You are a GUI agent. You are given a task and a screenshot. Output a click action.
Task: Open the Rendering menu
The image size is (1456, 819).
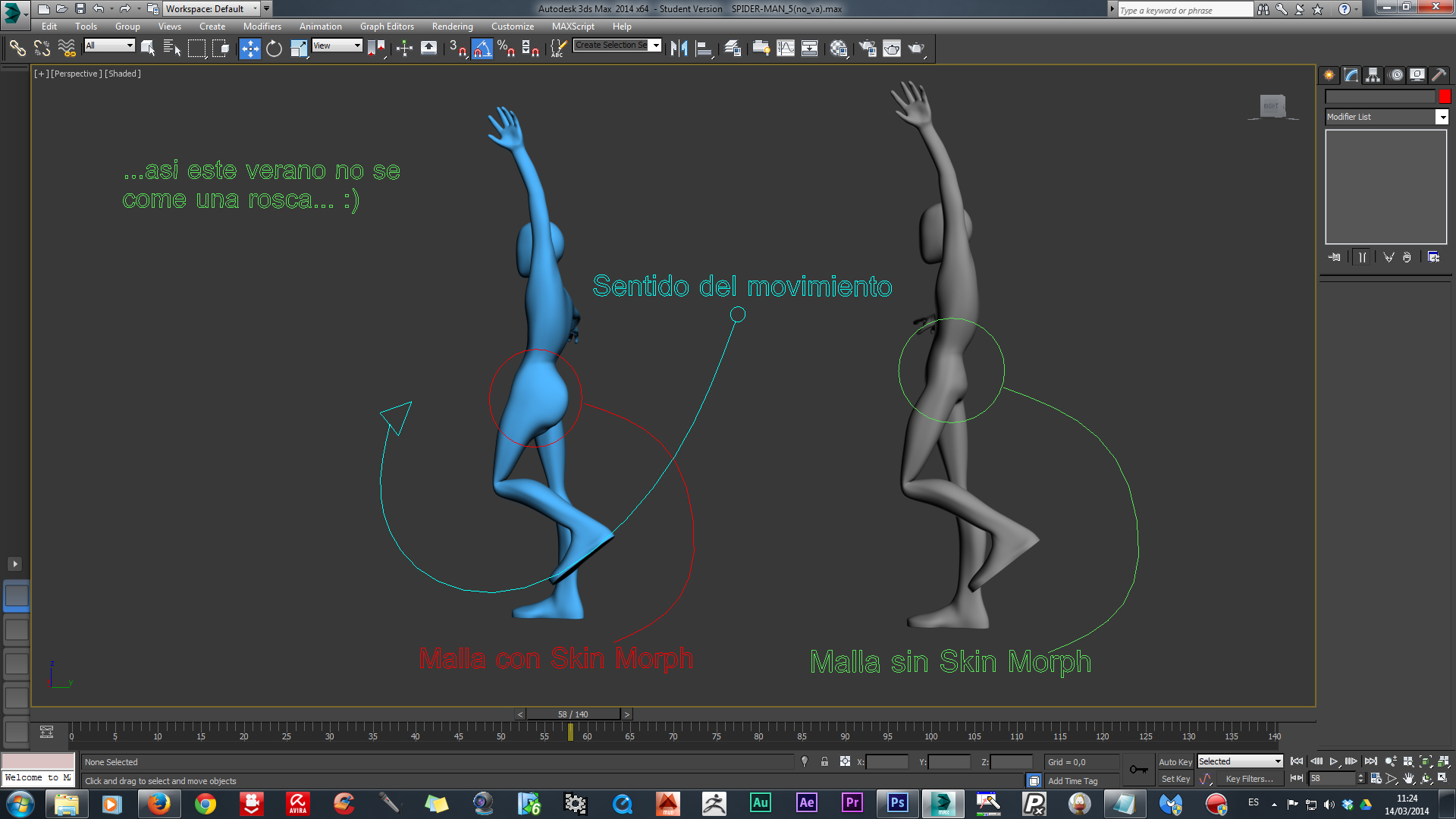pos(452,27)
